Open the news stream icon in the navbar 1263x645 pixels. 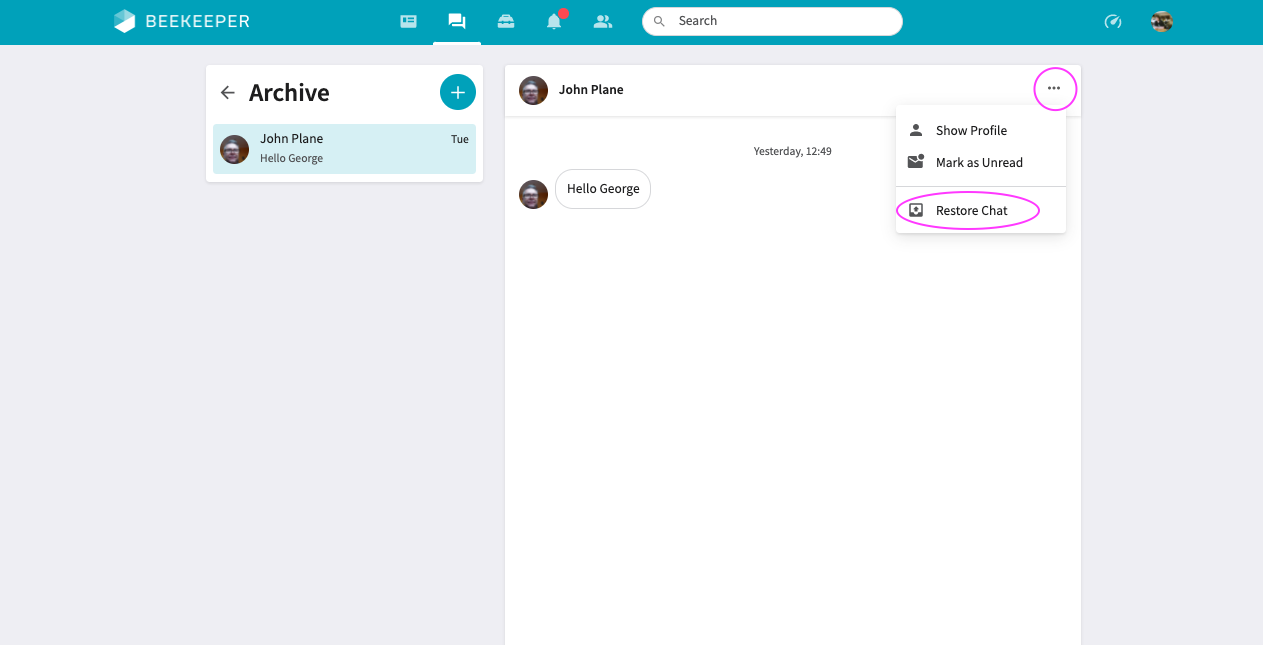tap(408, 21)
